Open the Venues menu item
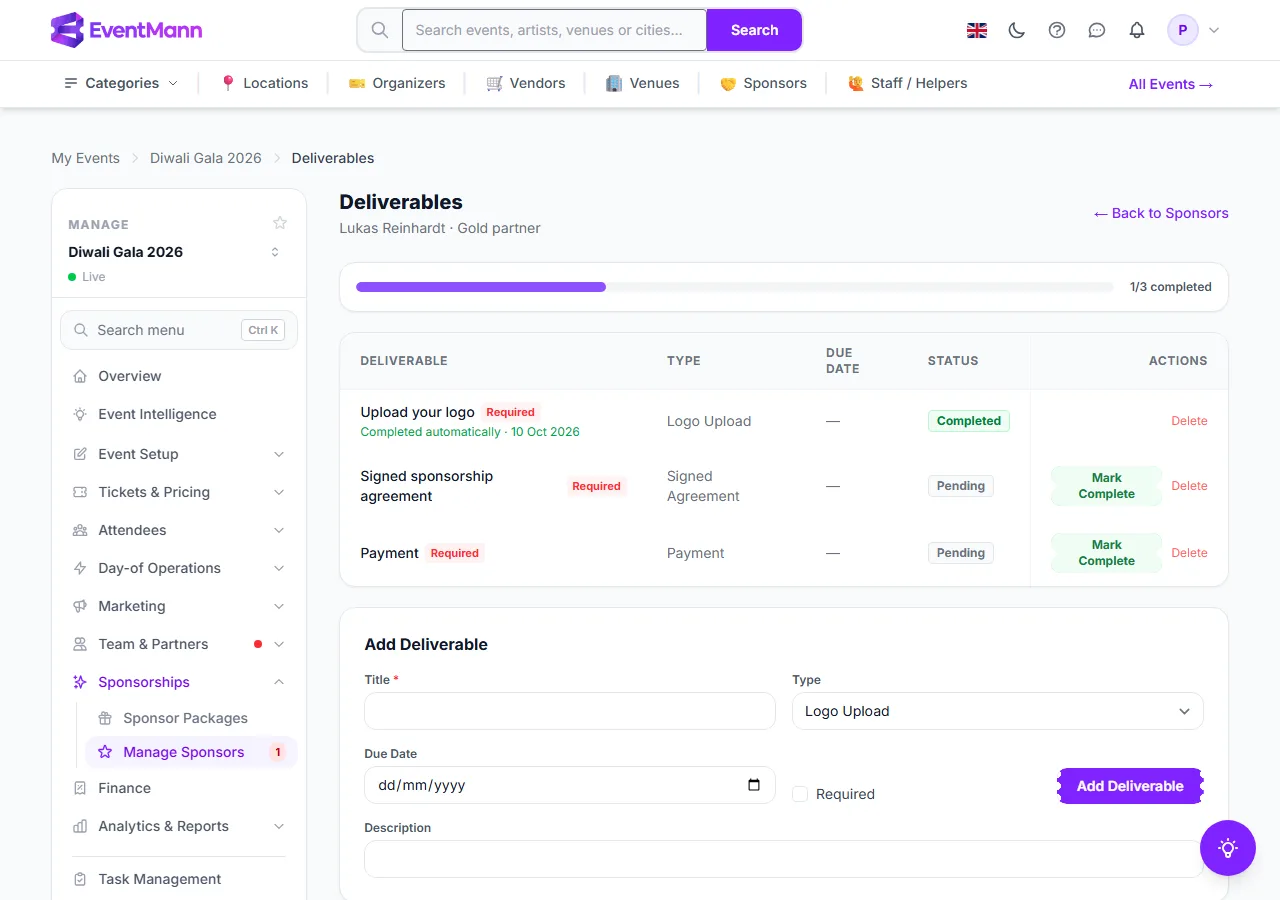 coord(643,83)
